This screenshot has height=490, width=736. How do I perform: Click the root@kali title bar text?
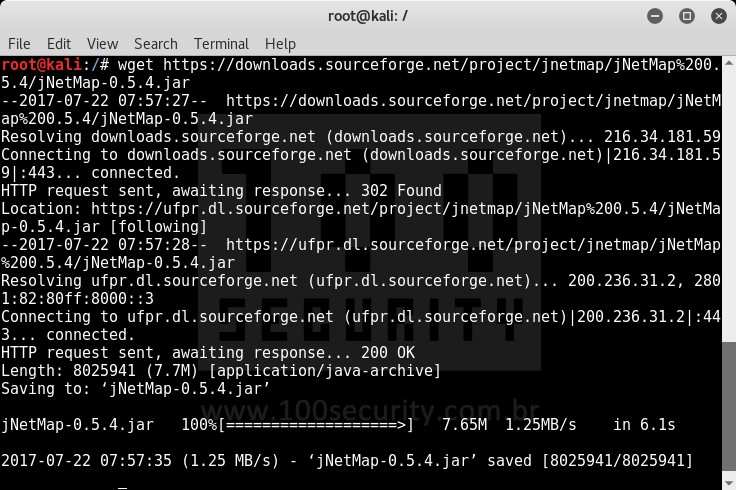(x=368, y=16)
